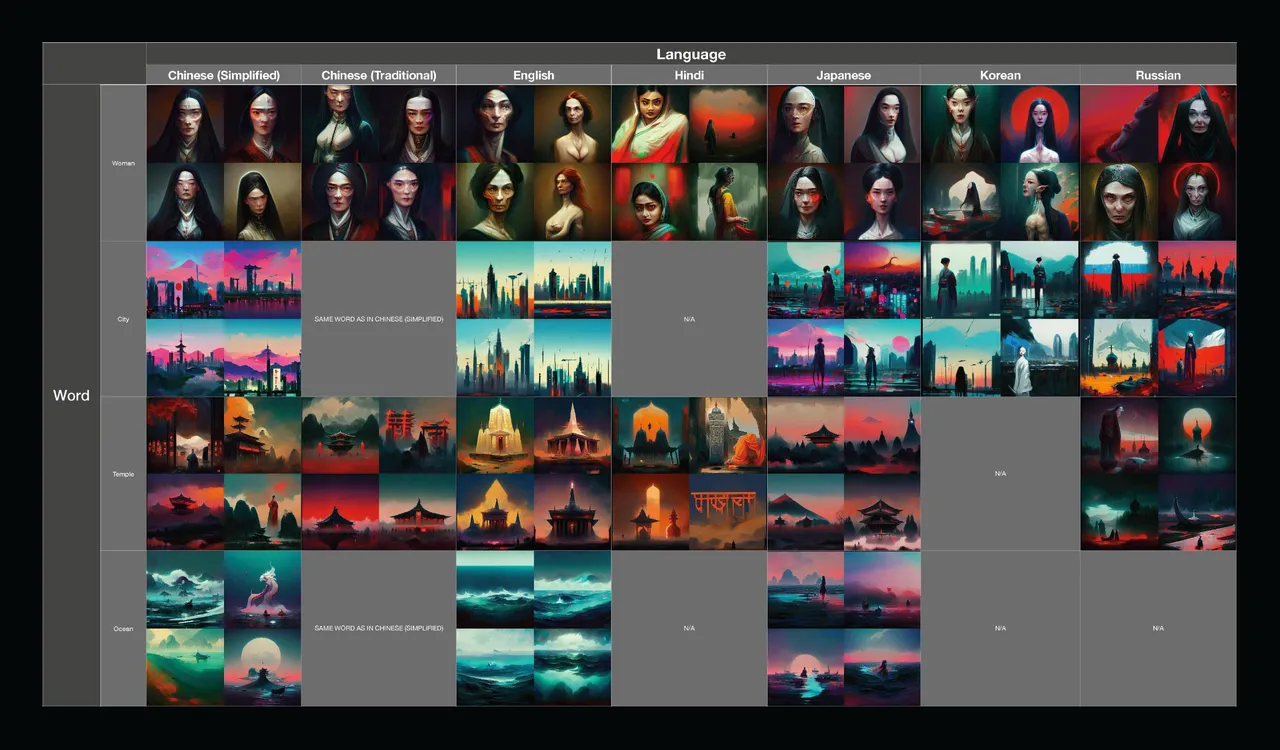The image size is (1280, 750).
Task: Open Japanese City image with pink mountain
Action: tap(806, 358)
